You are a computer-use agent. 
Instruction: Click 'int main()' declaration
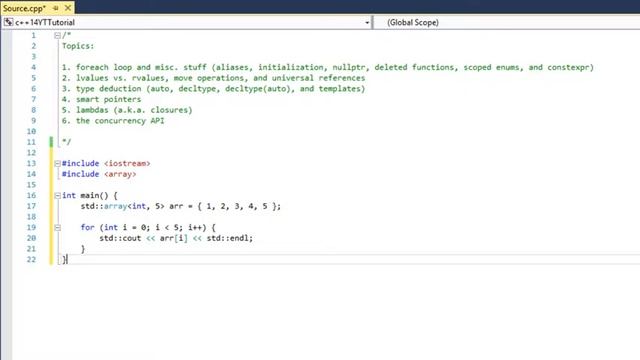(85, 196)
